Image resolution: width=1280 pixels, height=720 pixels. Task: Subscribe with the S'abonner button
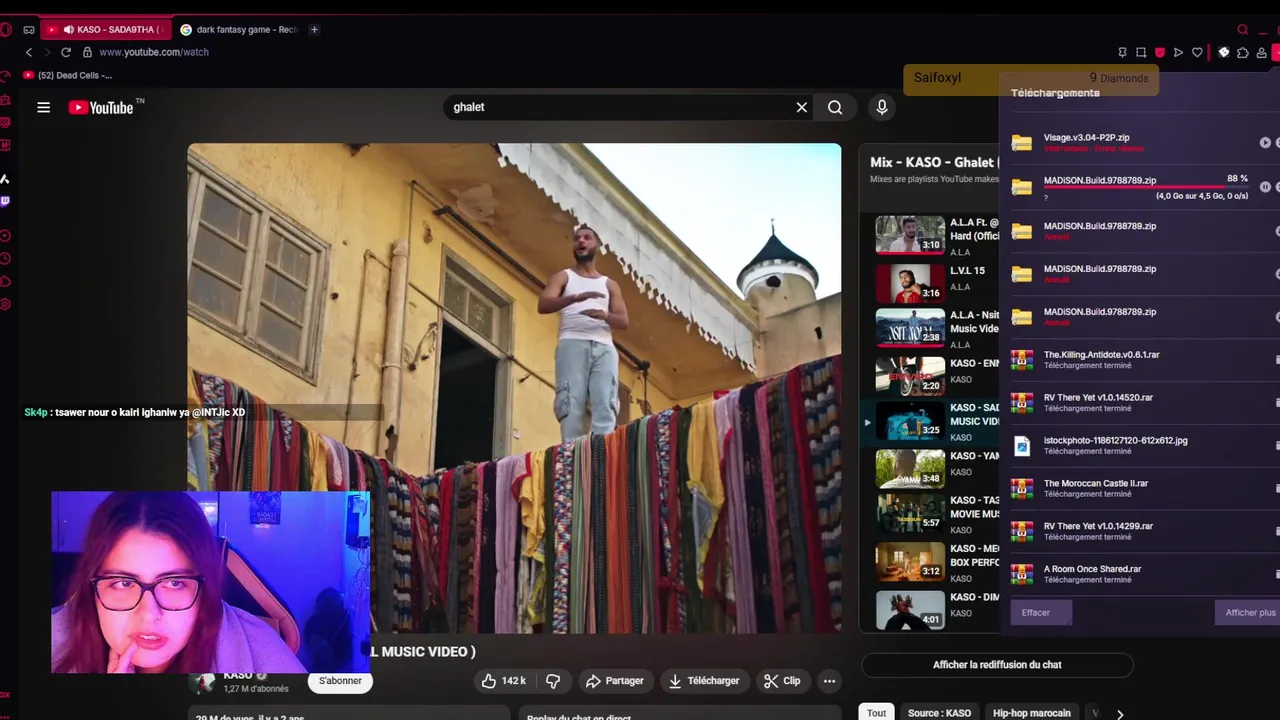click(340, 681)
